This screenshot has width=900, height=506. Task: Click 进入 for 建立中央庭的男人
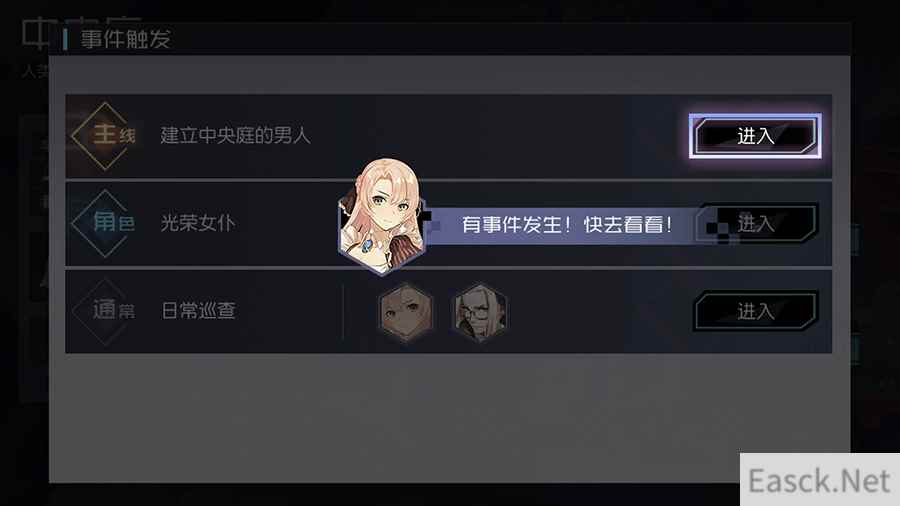click(x=755, y=136)
